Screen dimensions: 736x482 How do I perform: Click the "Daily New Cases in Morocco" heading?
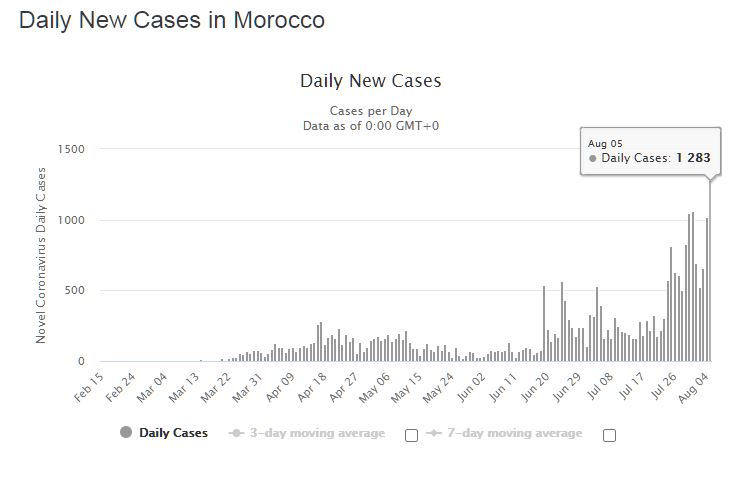tap(172, 20)
